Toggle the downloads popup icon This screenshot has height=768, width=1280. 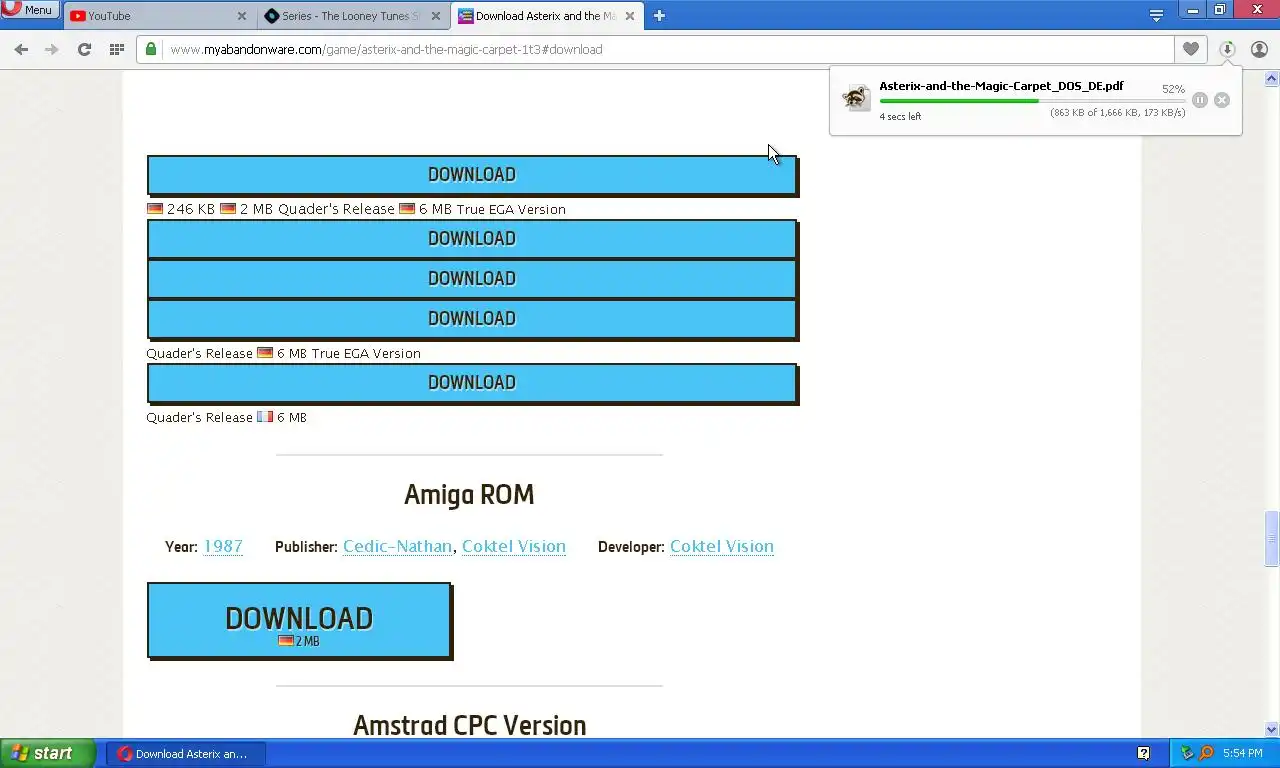point(1228,49)
